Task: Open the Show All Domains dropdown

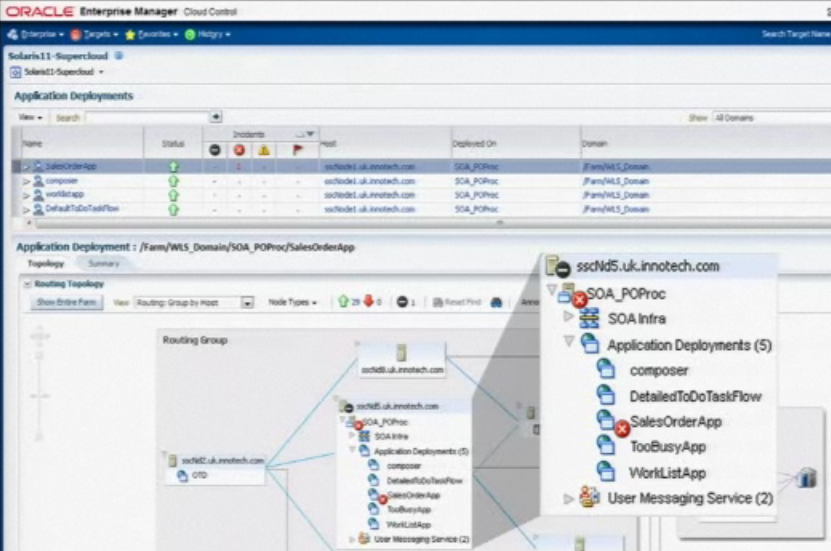Action: tap(771, 118)
